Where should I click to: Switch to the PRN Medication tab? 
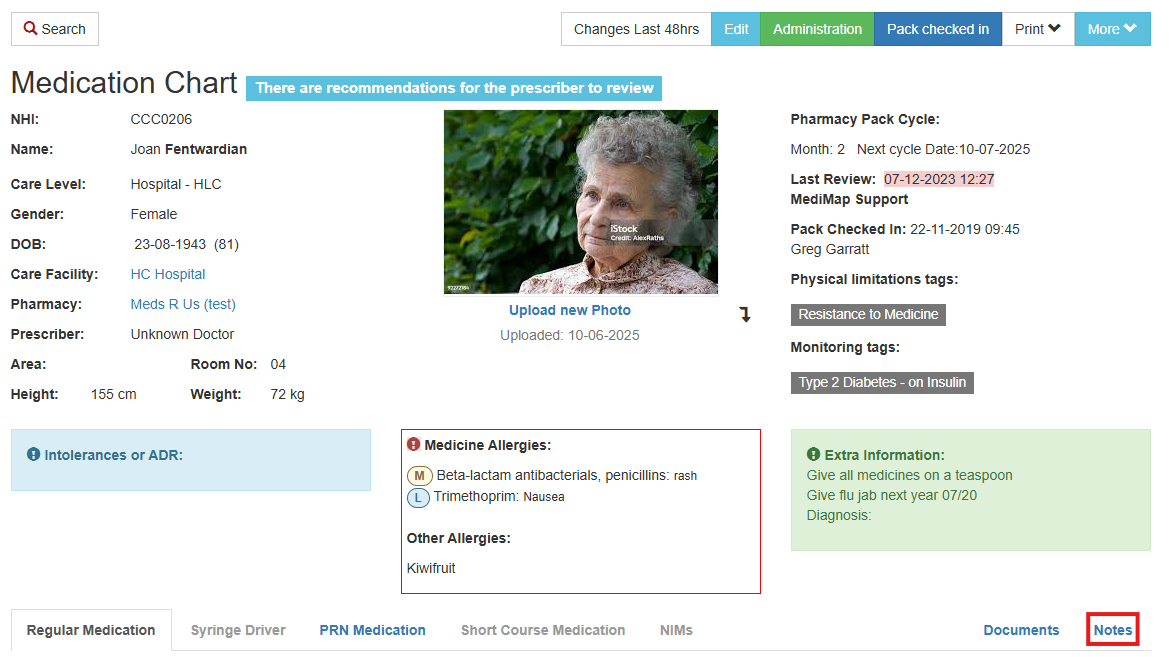point(372,630)
